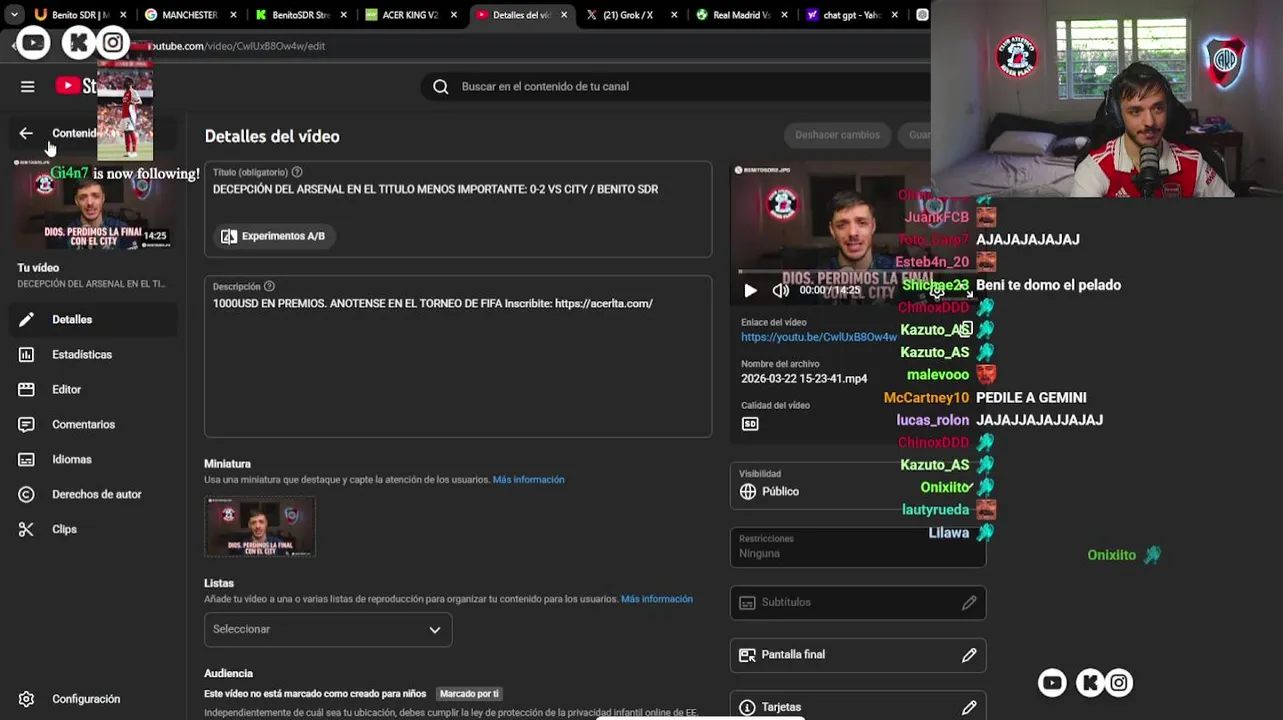This screenshot has width=1283, height=720.
Task: Select the Miniatura thumbnail image
Action: (x=260, y=526)
